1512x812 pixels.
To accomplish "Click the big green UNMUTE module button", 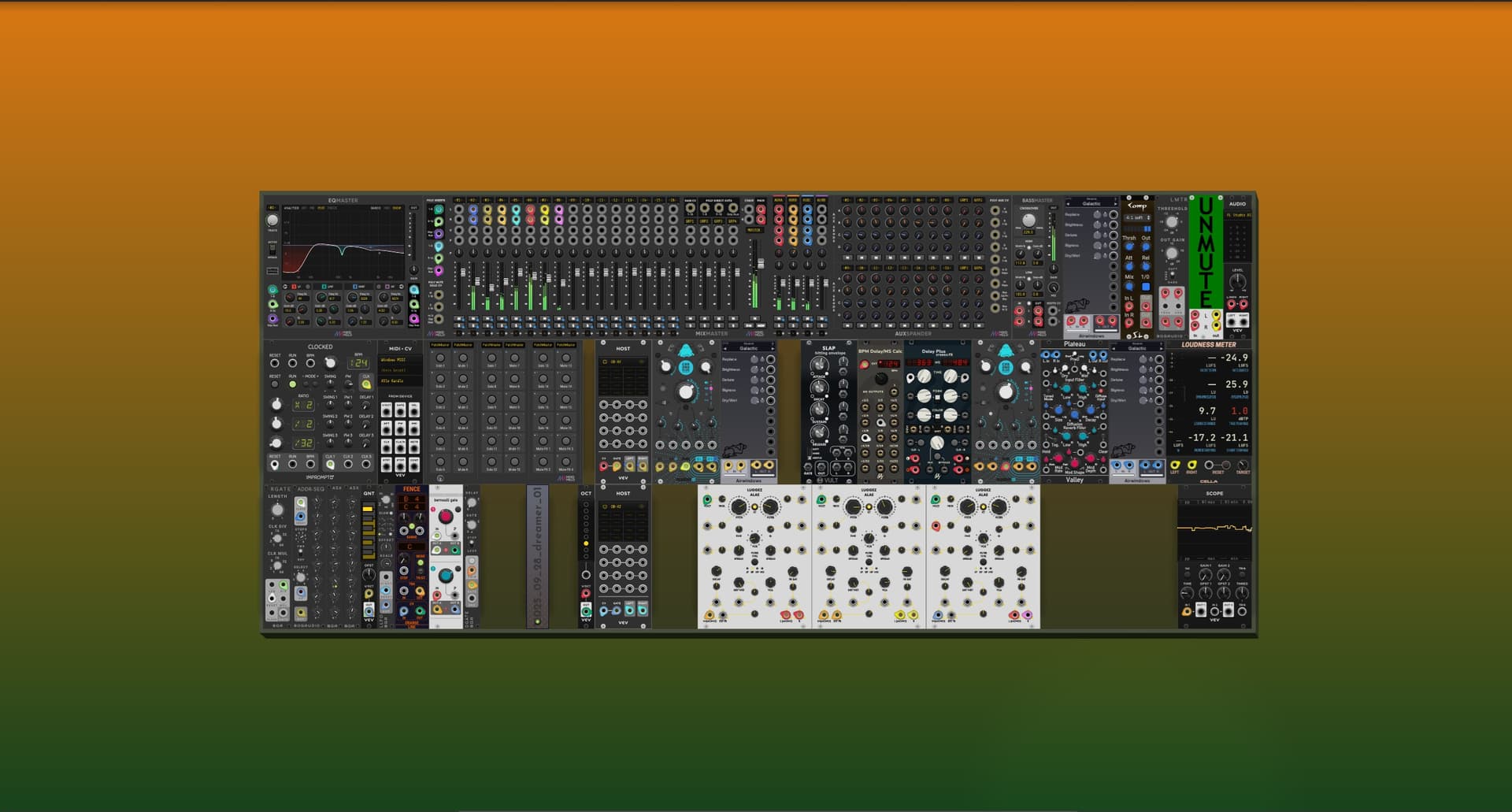I will (1205, 252).
